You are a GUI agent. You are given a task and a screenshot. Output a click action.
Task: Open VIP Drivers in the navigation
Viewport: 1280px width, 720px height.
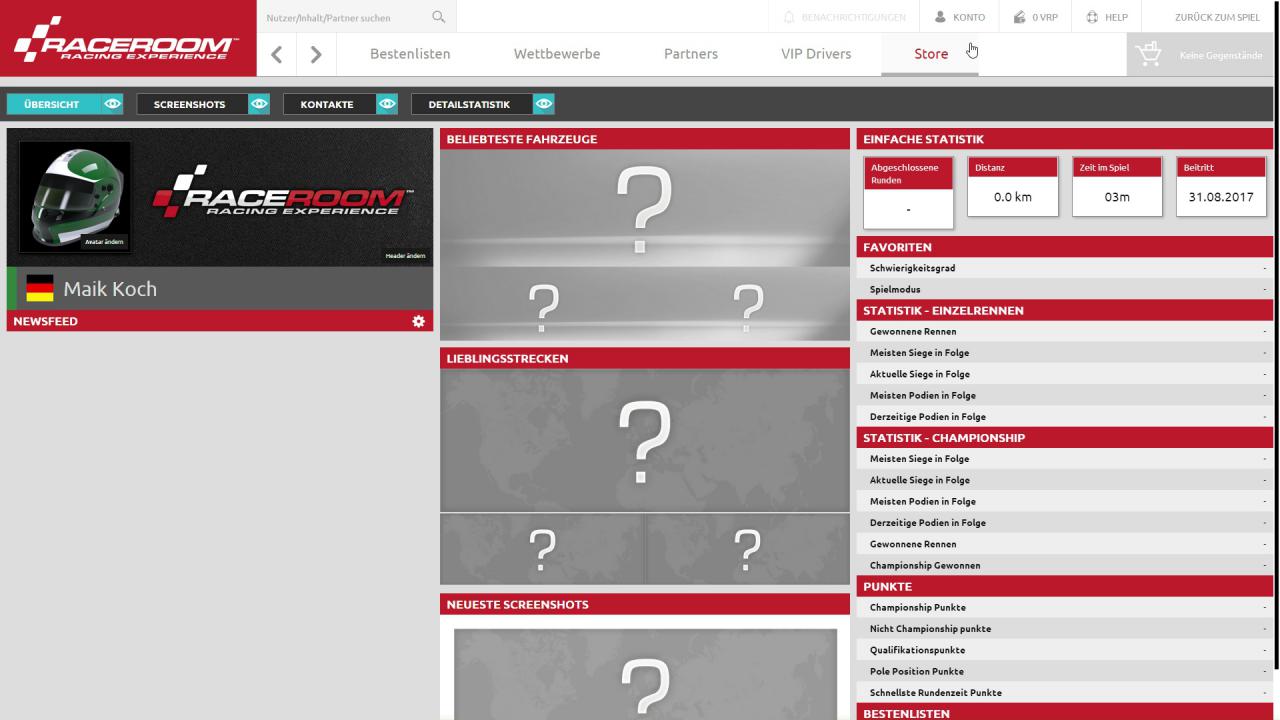tap(816, 54)
